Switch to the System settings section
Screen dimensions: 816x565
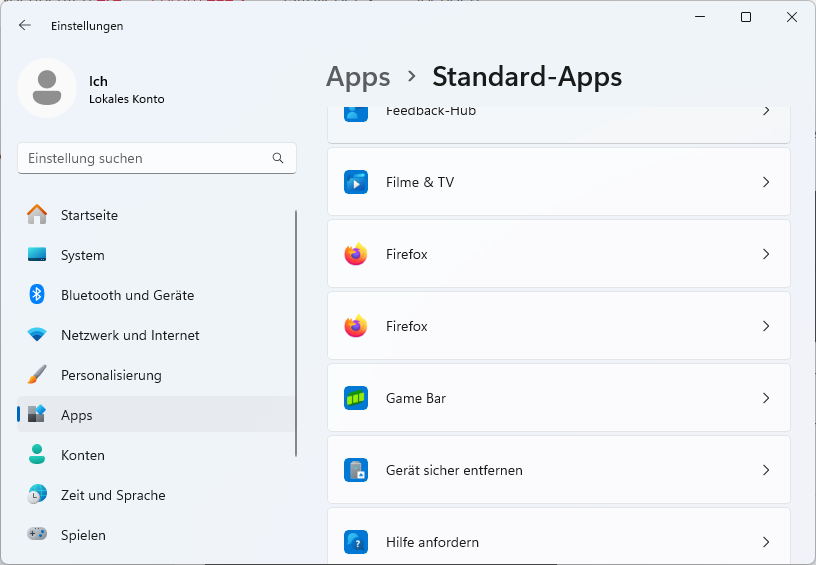(x=82, y=255)
